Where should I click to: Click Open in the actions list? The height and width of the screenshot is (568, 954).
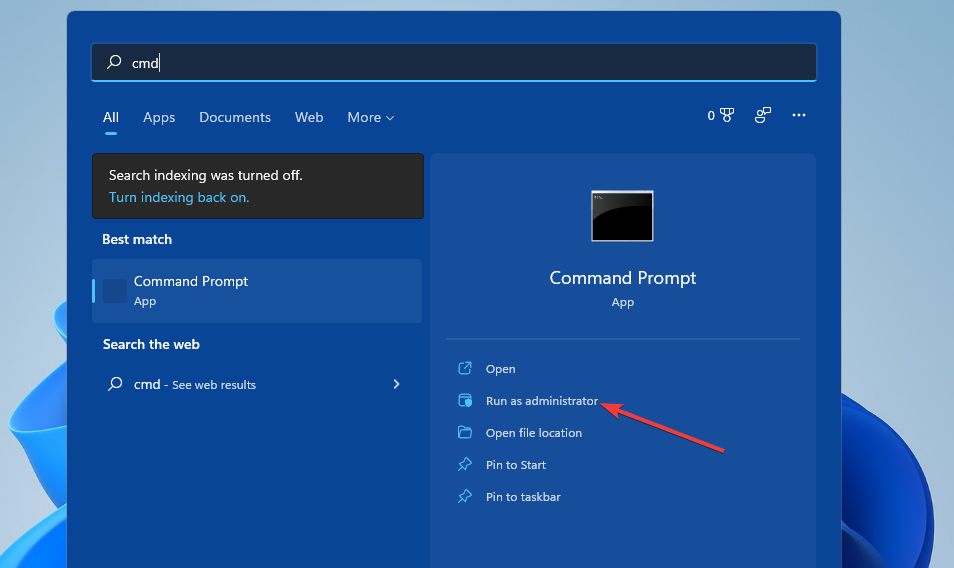(500, 369)
